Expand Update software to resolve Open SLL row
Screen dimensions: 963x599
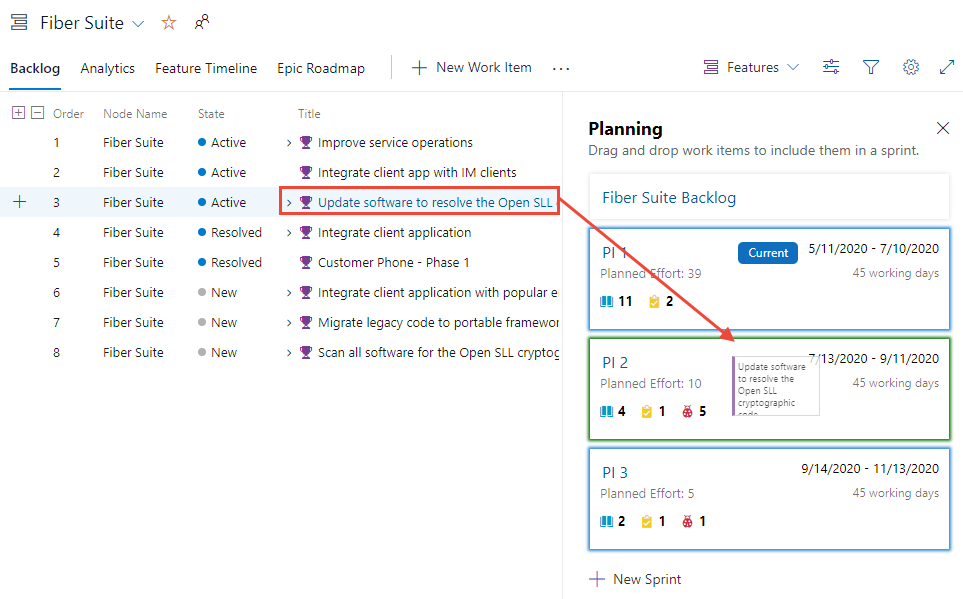click(289, 203)
